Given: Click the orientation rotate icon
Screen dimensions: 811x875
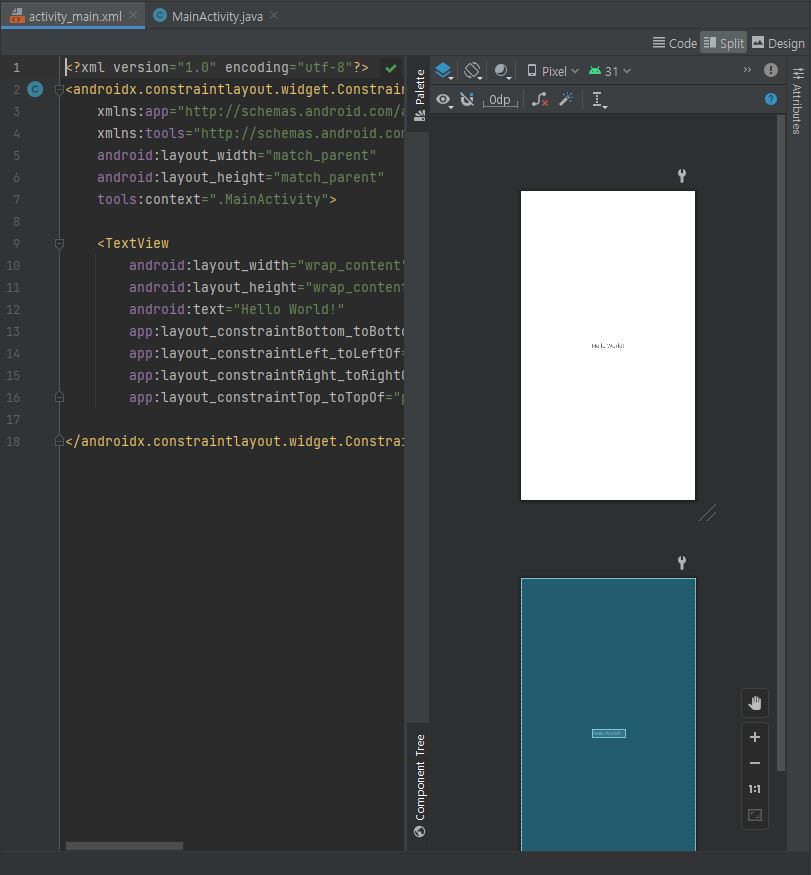Looking at the screenshot, I should click(473, 71).
